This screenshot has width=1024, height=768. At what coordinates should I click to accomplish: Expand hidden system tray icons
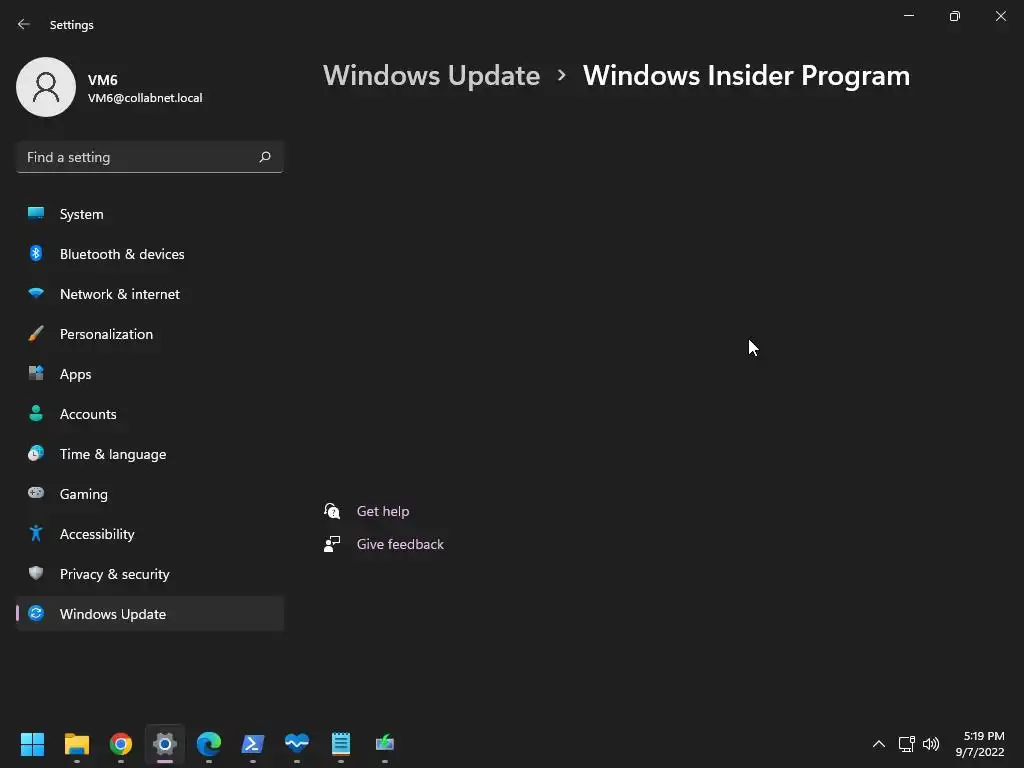click(879, 744)
